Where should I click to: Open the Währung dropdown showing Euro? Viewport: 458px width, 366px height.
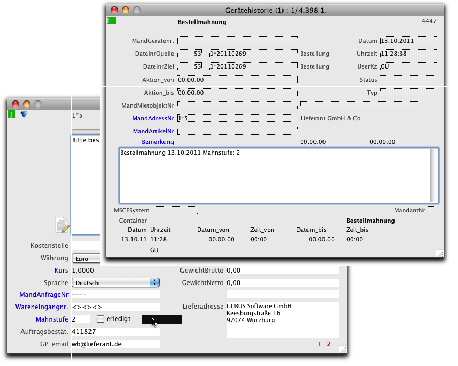pos(86,258)
